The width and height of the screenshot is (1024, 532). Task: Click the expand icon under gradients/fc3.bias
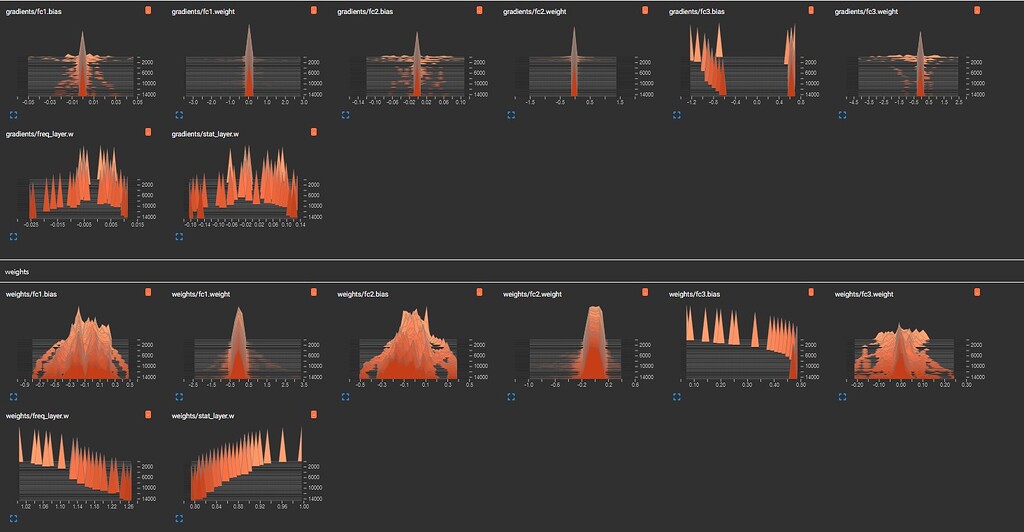pyautogui.click(x=677, y=115)
